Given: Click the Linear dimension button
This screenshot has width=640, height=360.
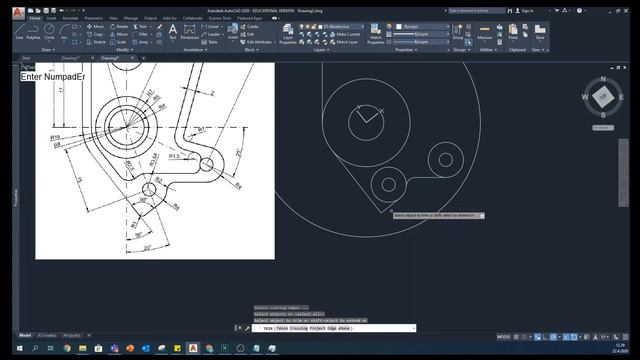Looking at the screenshot, I should click(211, 27).
